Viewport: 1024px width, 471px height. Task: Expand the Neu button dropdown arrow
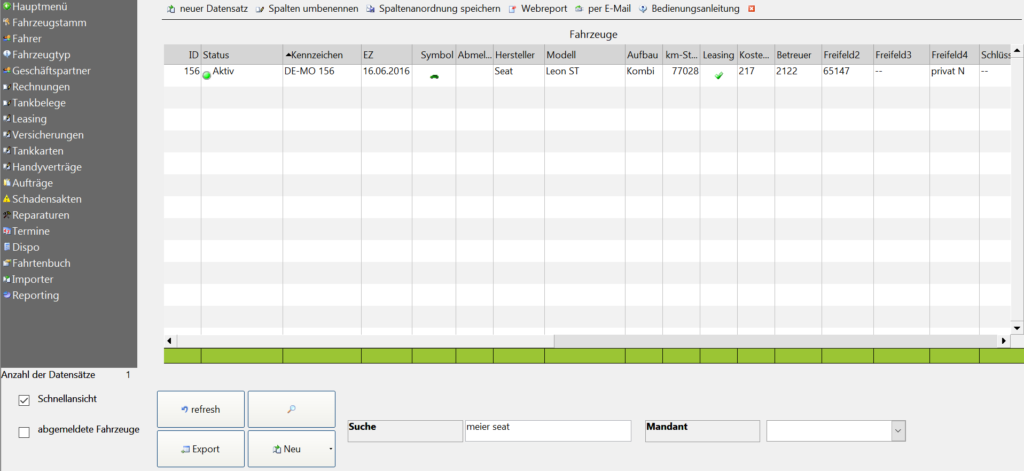click(x=330, y=449)
